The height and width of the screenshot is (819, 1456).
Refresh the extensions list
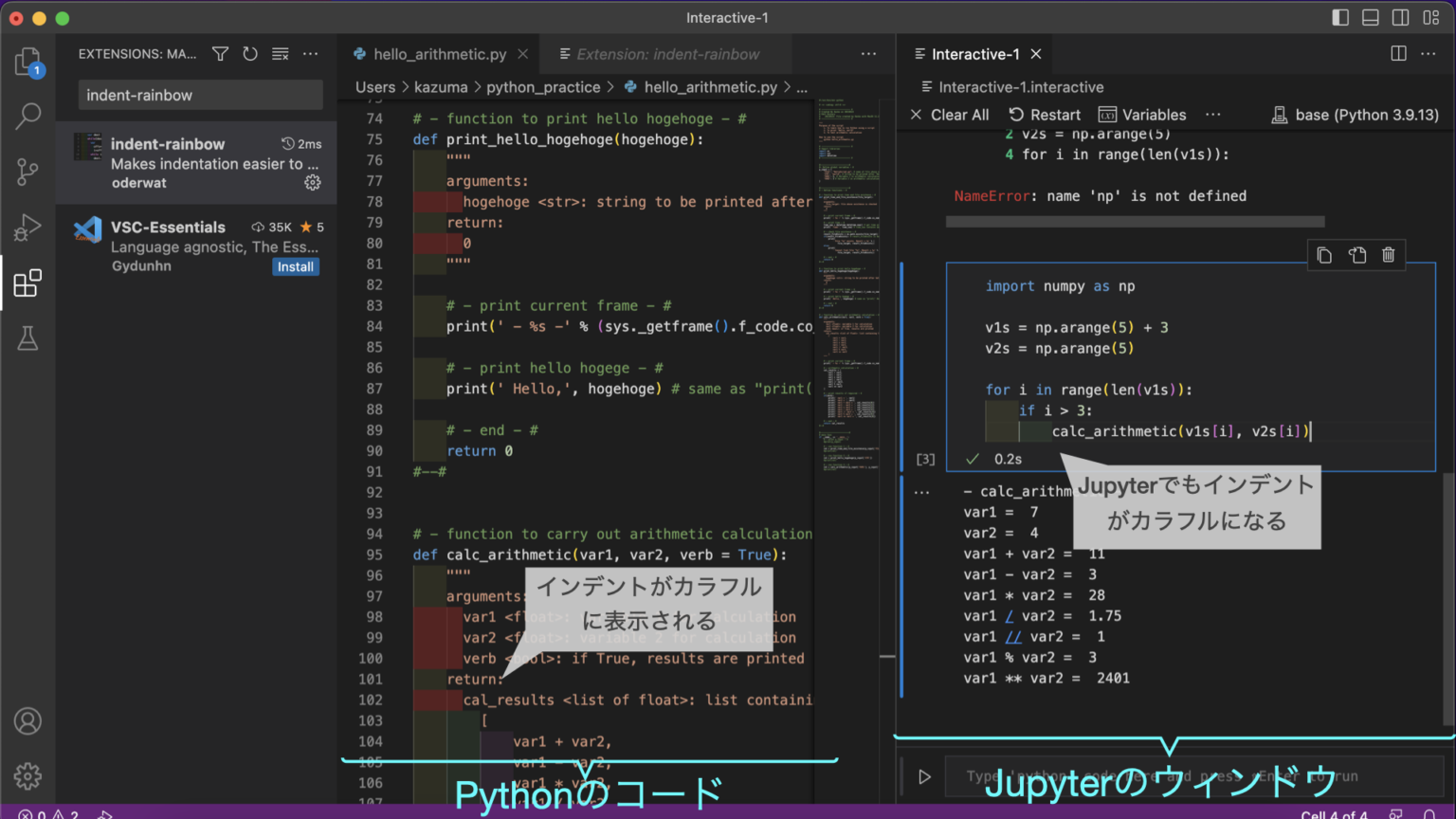tap(250, 54)
